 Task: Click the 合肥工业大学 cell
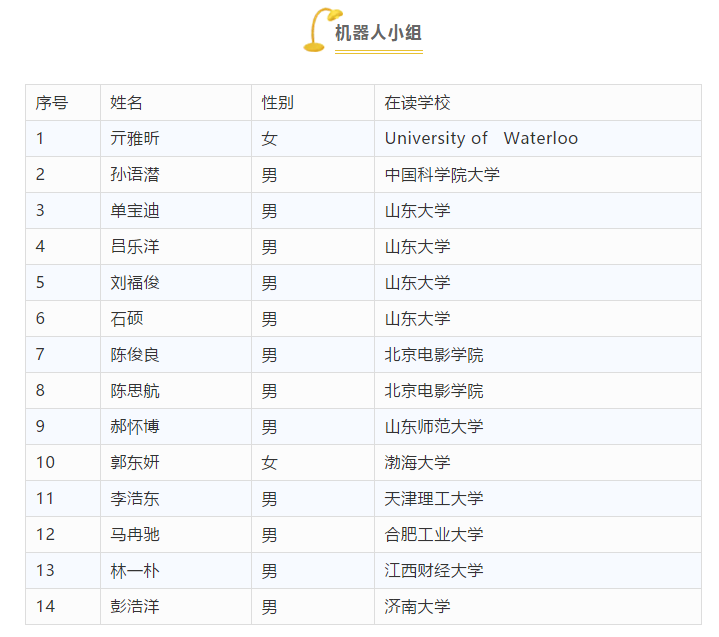434,535
